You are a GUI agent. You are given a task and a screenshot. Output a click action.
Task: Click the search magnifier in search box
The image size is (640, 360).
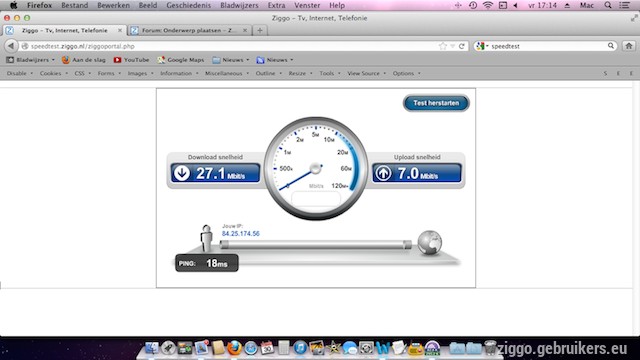pos(611,46)
